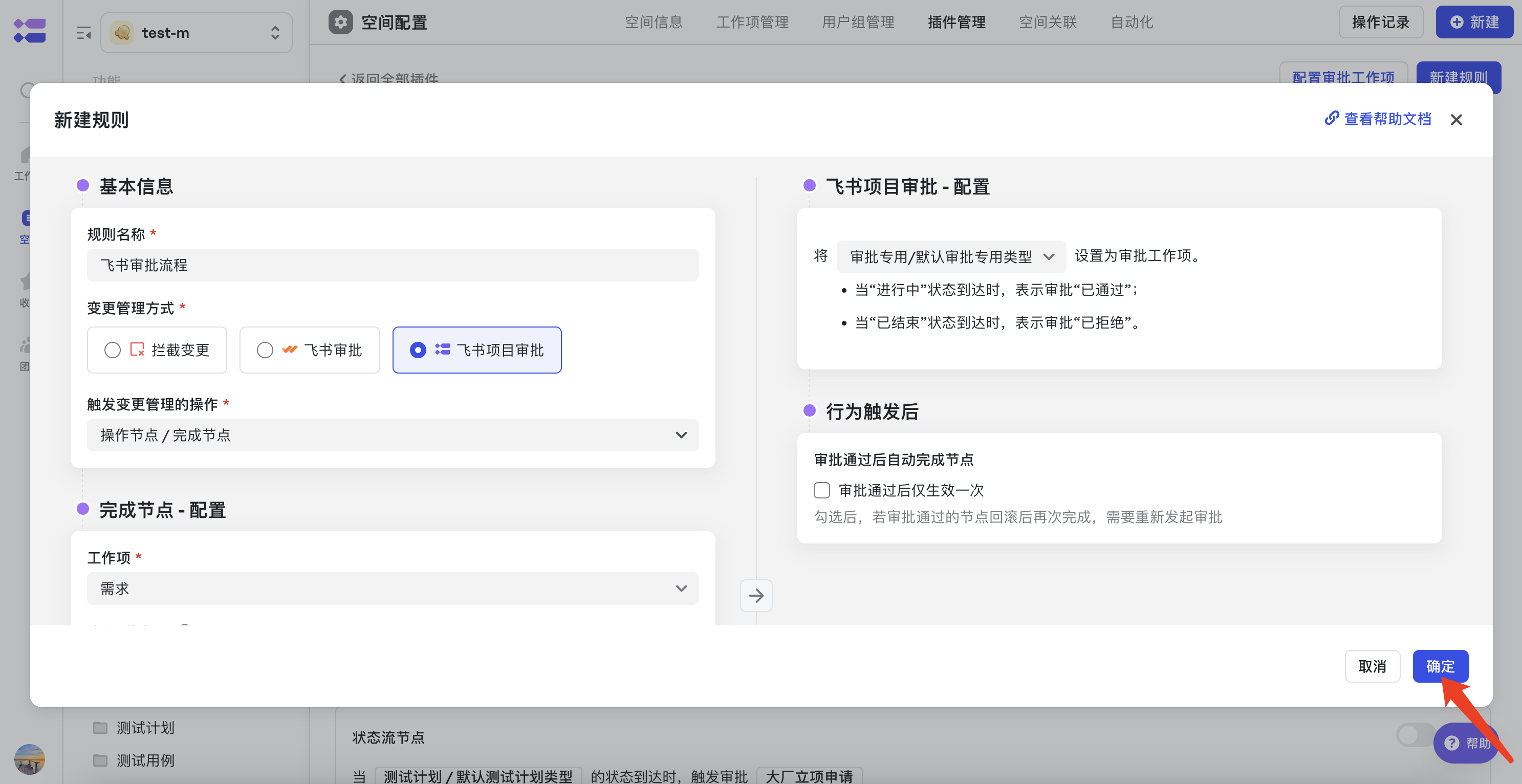Select the 飞书项目审批 radio button
Image resolution: width=1522 pixels, height=784 pixels.
point(418,351)
